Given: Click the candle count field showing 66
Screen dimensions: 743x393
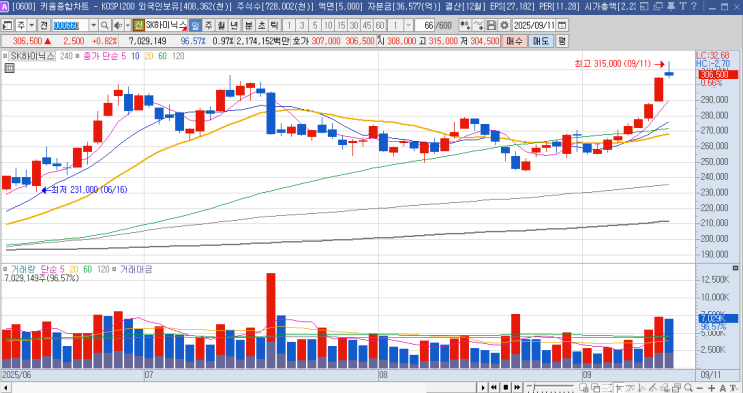Looking at the screenshot, I should coord(426,25).
